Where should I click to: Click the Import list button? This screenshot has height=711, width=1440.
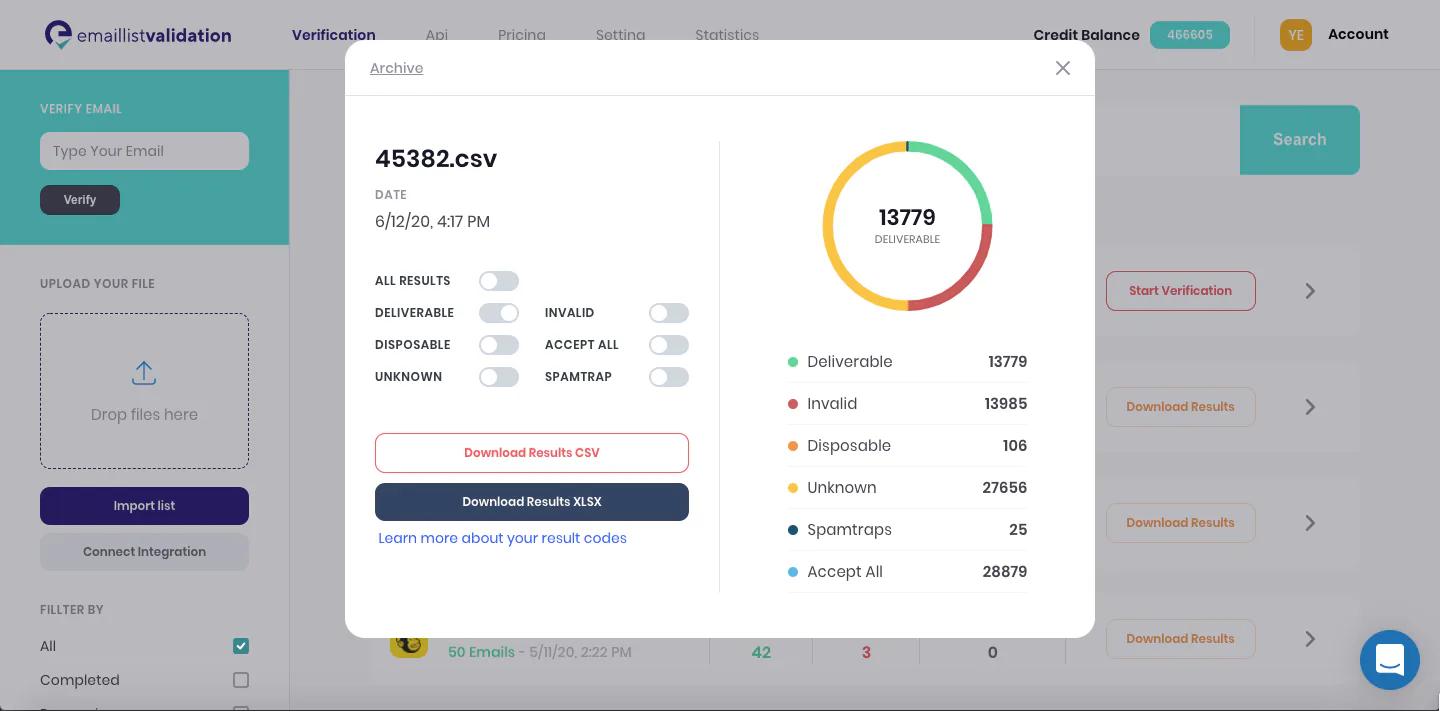click(144, 506)
